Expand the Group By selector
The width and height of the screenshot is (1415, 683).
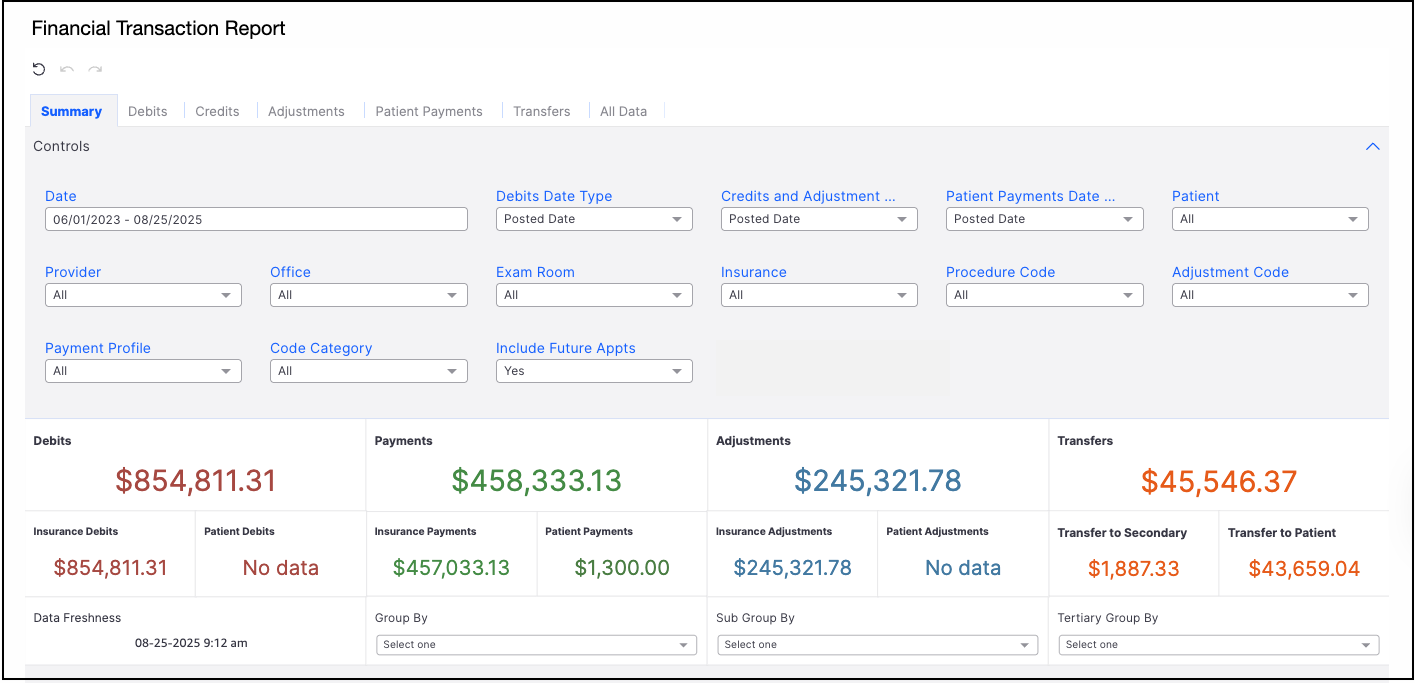pos(536,645)
